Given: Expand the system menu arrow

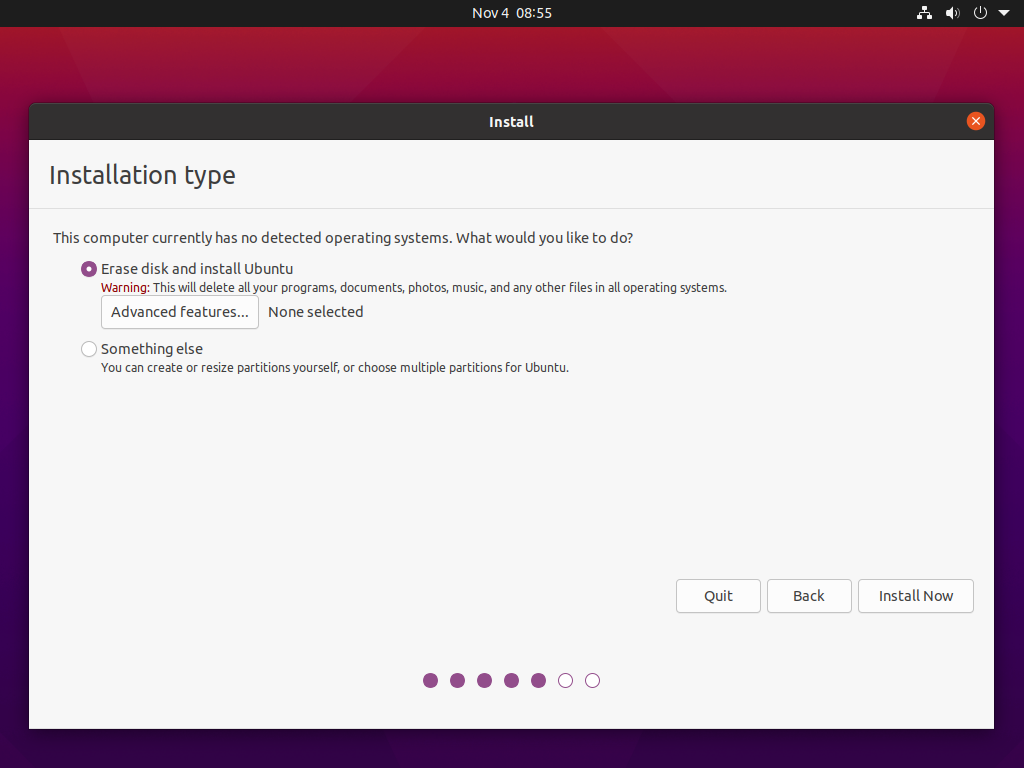Looking at the screenshot, I should click(1004, 13).
